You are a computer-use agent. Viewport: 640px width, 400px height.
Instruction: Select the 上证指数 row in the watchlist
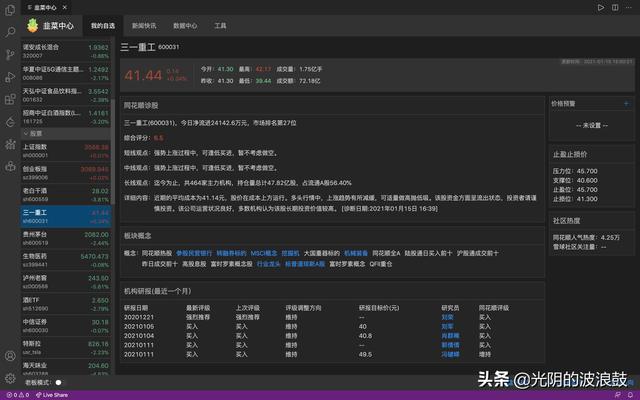[x=66, y=151]
